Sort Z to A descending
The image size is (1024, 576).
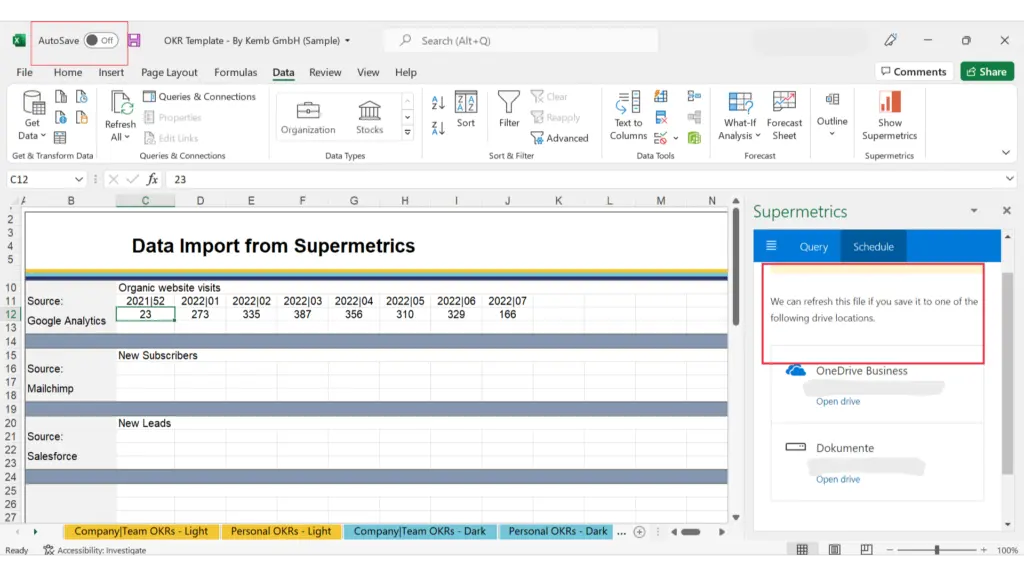[438, 127]
